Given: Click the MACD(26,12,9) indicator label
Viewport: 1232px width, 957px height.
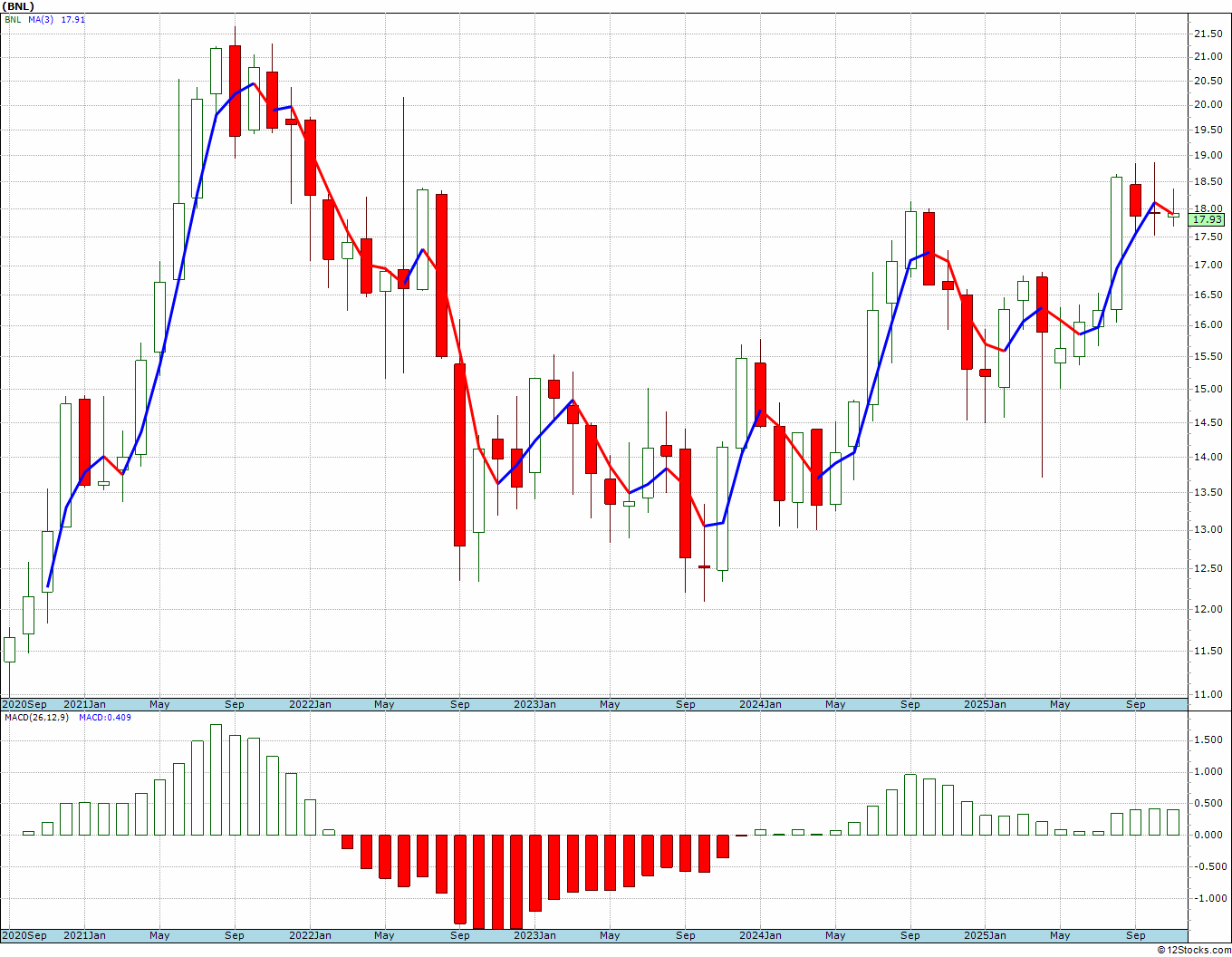Looking at the screenshot, I should tap(36, 718).
